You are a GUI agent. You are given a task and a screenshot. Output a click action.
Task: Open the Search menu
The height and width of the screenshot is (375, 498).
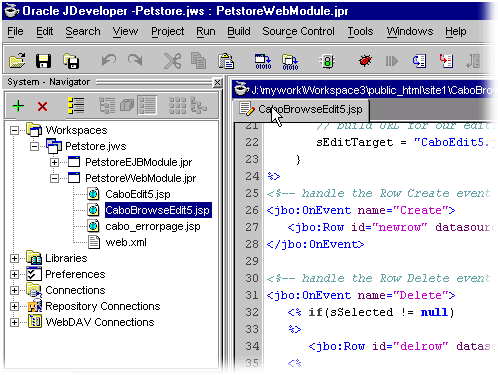tap(83, 31)
